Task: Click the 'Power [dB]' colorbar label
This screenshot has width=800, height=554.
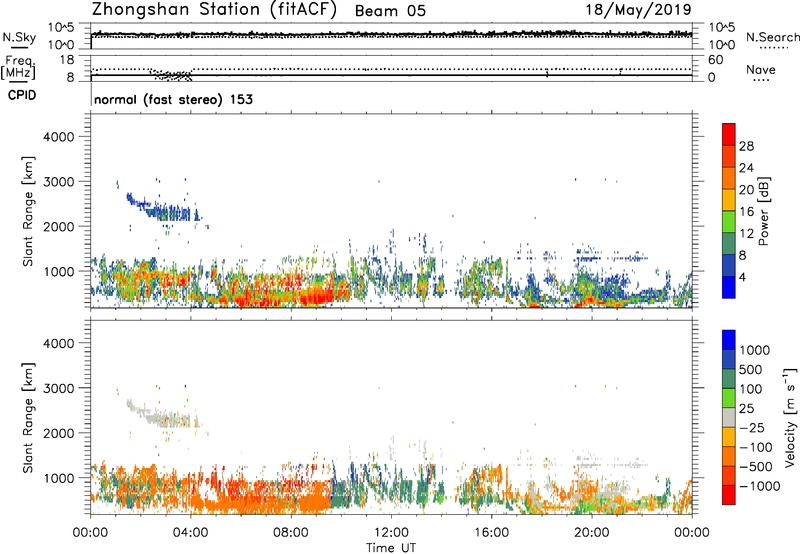Action: [x=763, y=211]
